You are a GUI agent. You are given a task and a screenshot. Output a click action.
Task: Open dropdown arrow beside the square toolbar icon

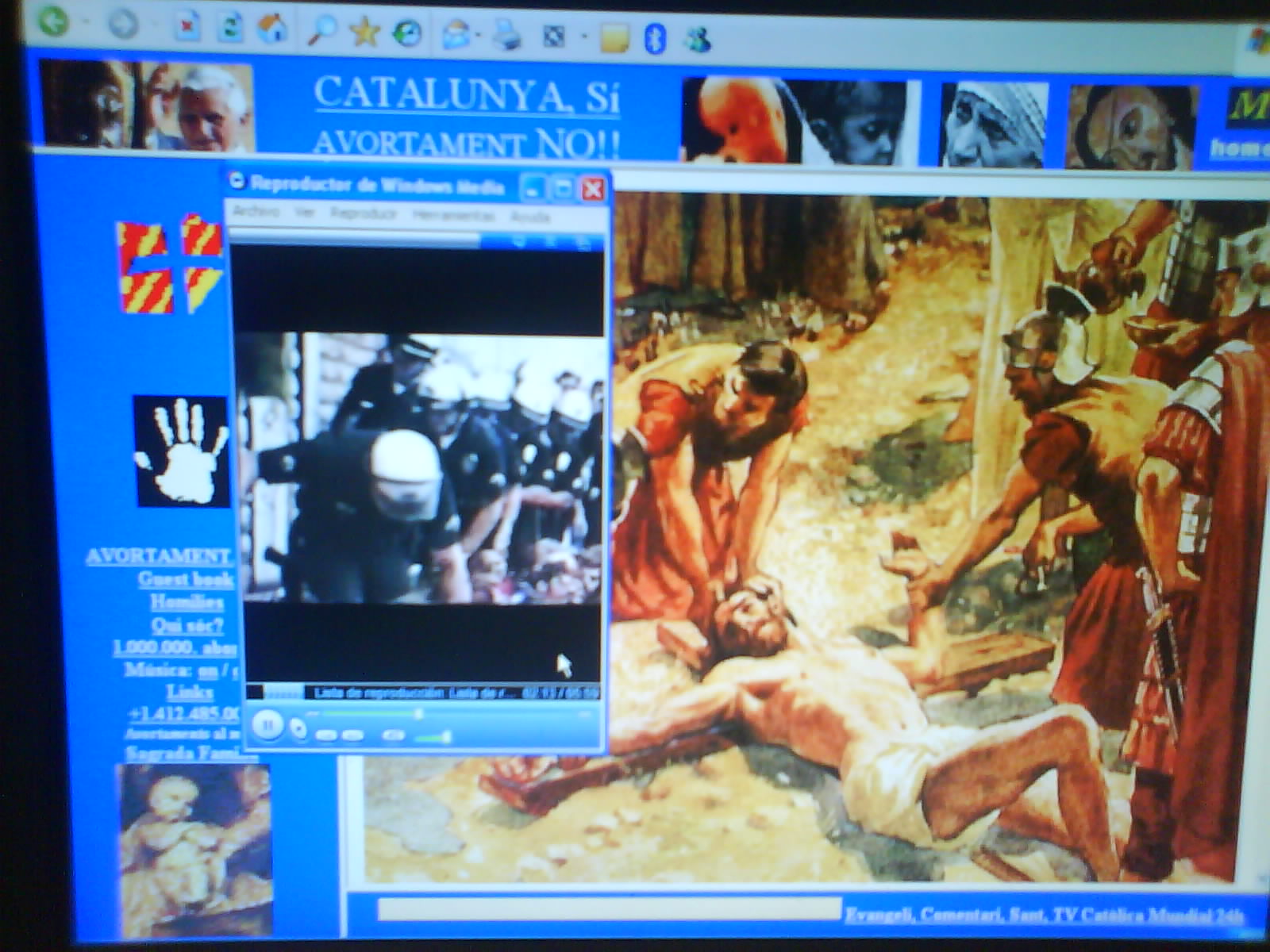(584, 37)
